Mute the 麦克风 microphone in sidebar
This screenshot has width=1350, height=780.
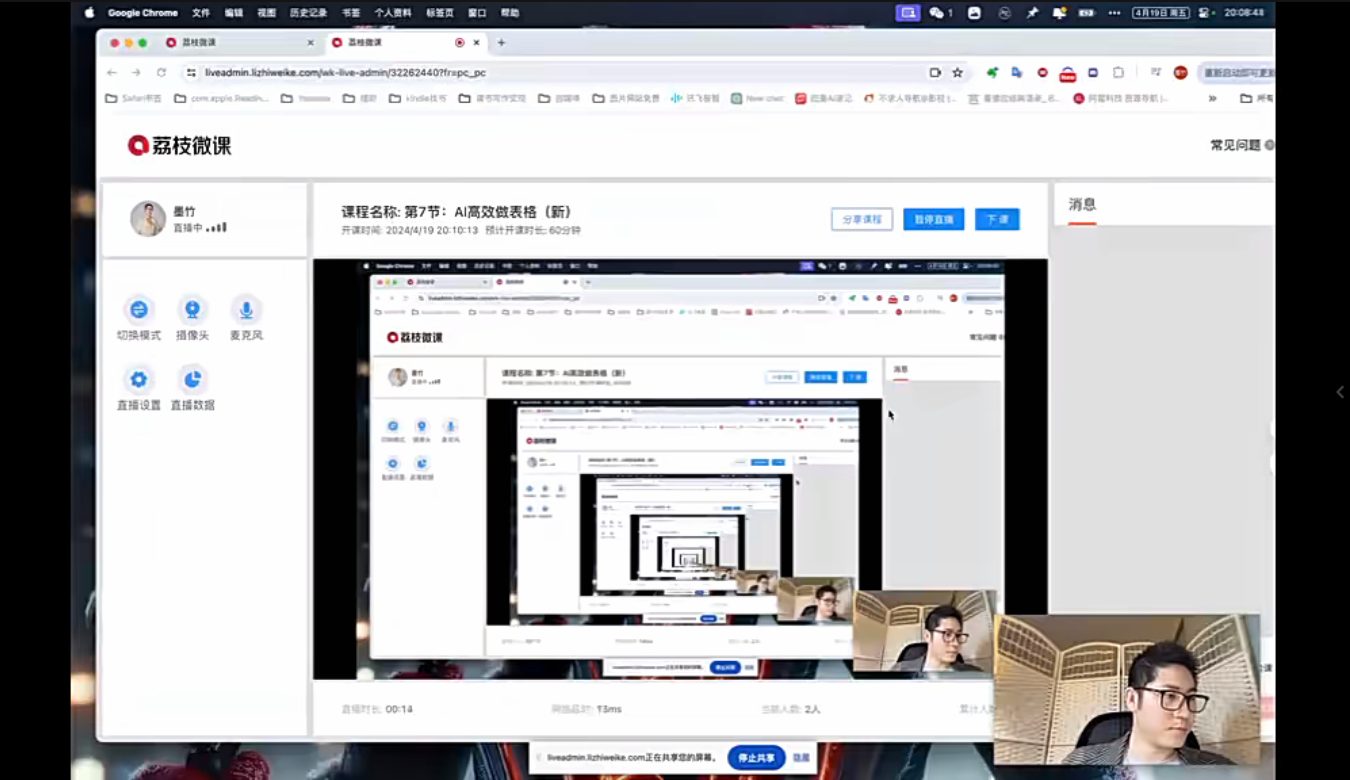click(x=246, y=309)
